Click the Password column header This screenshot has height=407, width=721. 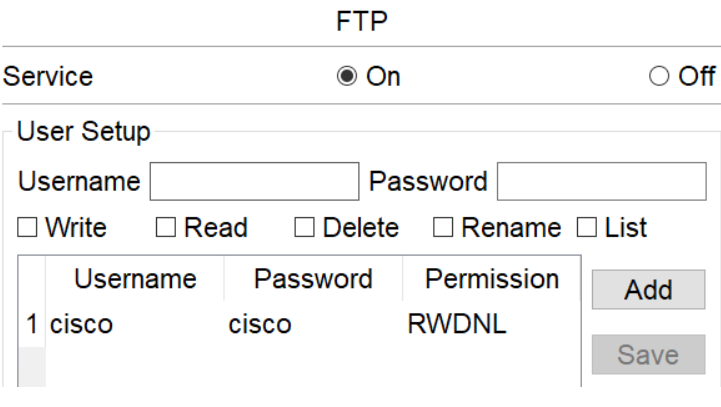(313, 279)
